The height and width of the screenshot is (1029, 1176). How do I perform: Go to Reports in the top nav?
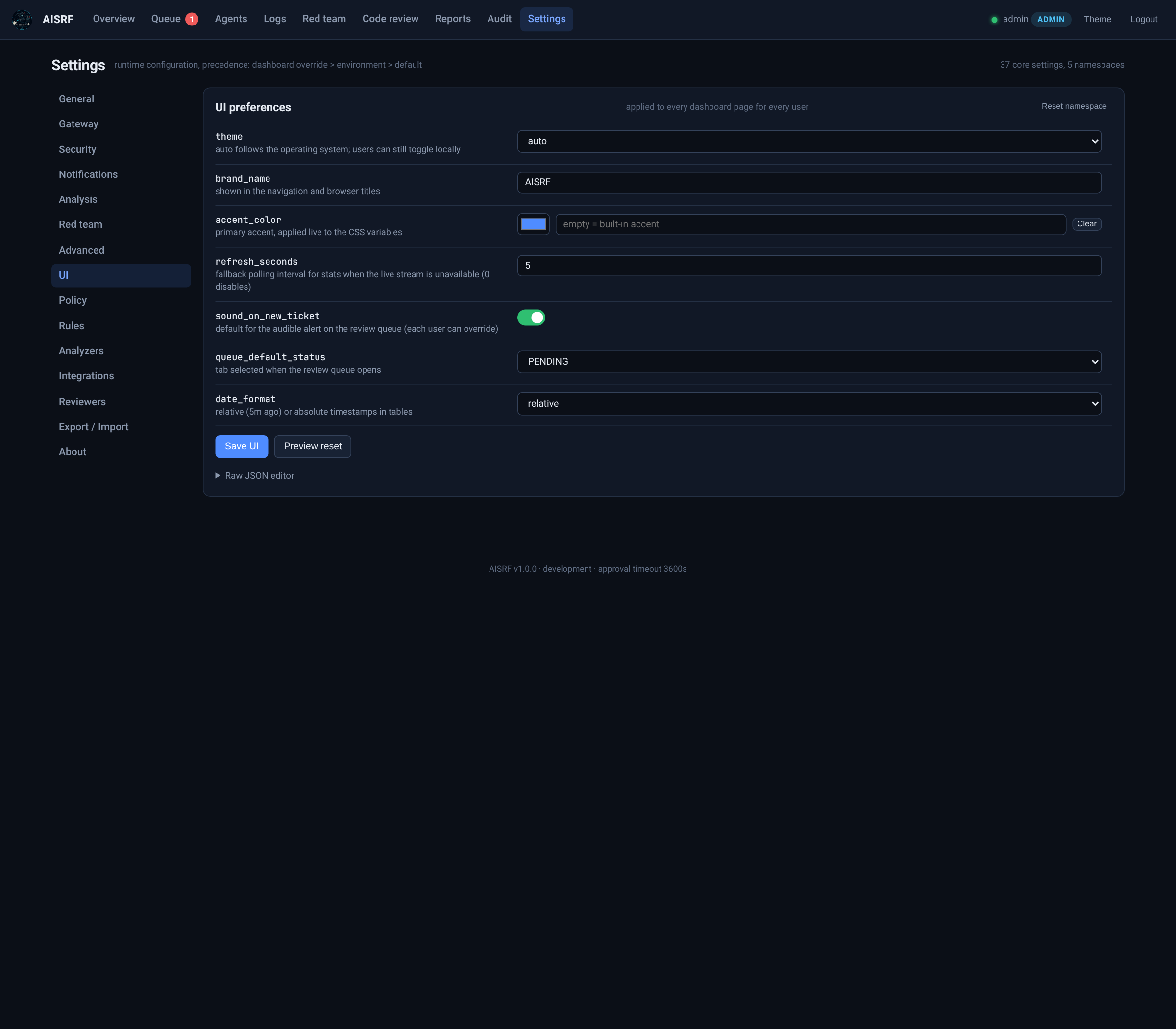tap(452, 19)
